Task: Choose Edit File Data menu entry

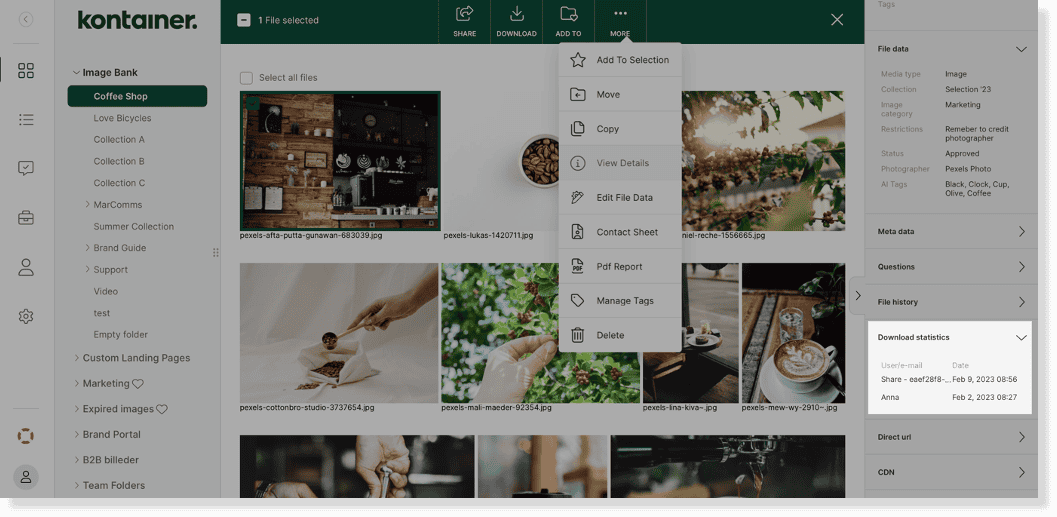Action: click(x=620, y=197)
